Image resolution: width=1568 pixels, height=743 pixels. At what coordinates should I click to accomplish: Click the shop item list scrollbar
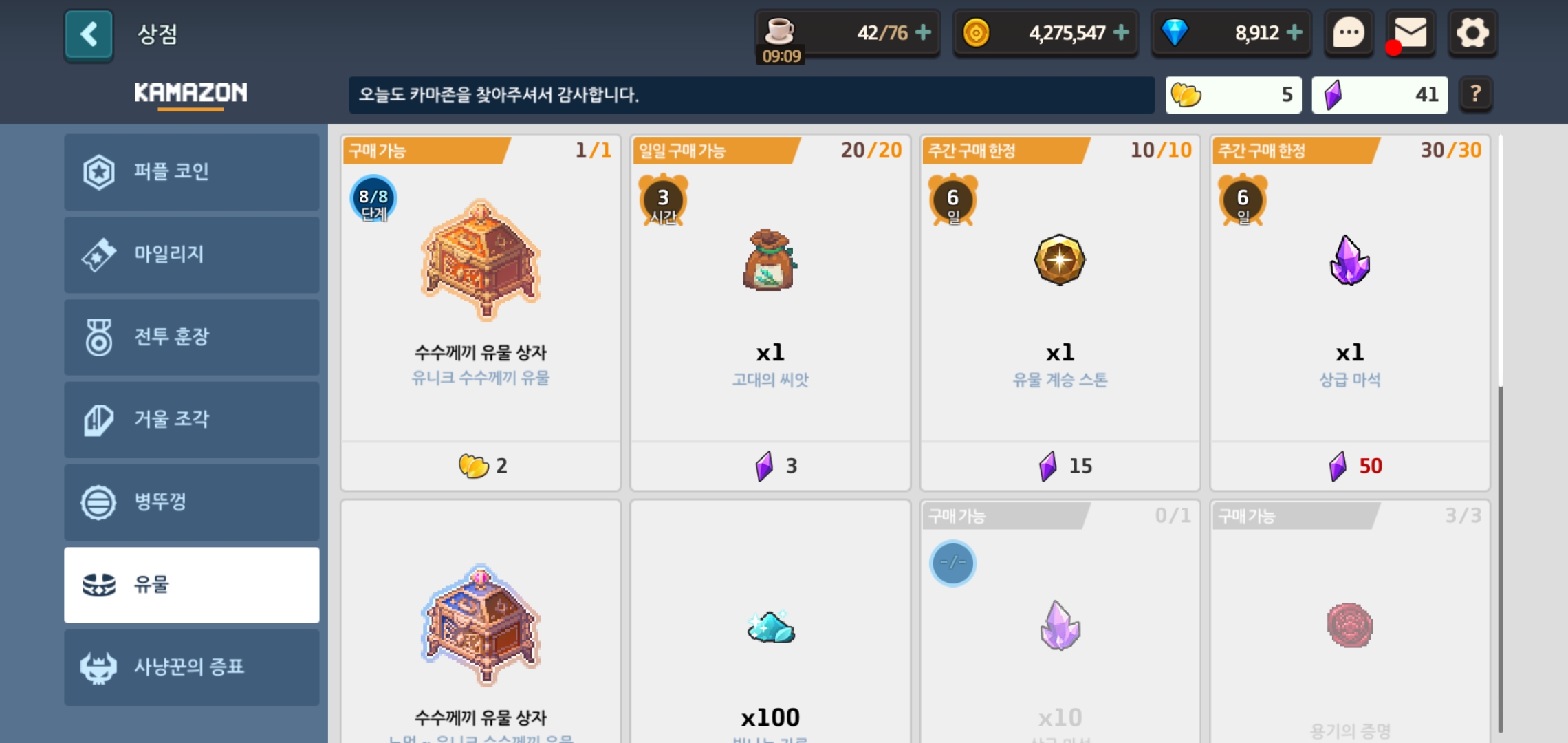[x=1500, y=559]
